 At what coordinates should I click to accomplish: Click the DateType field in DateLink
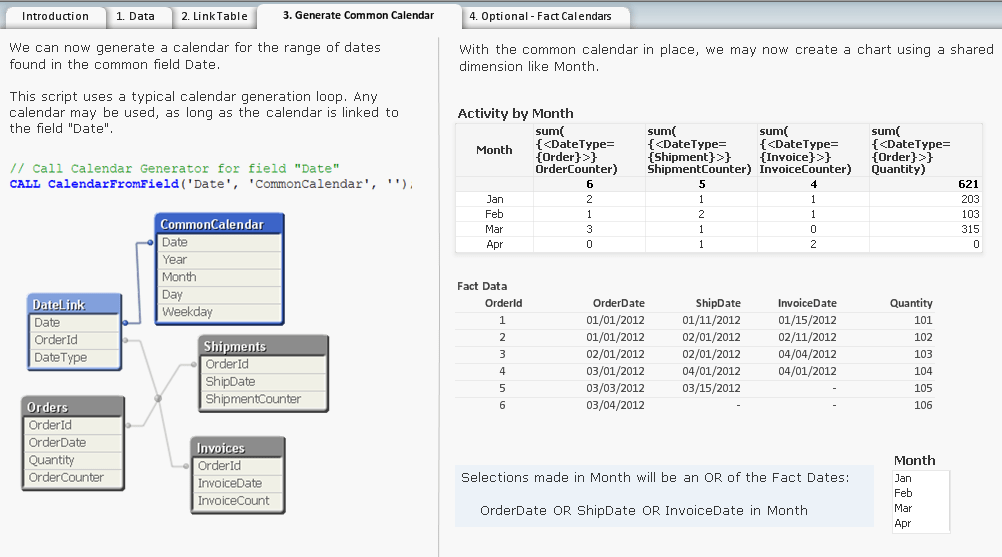(x=74, y=357)
